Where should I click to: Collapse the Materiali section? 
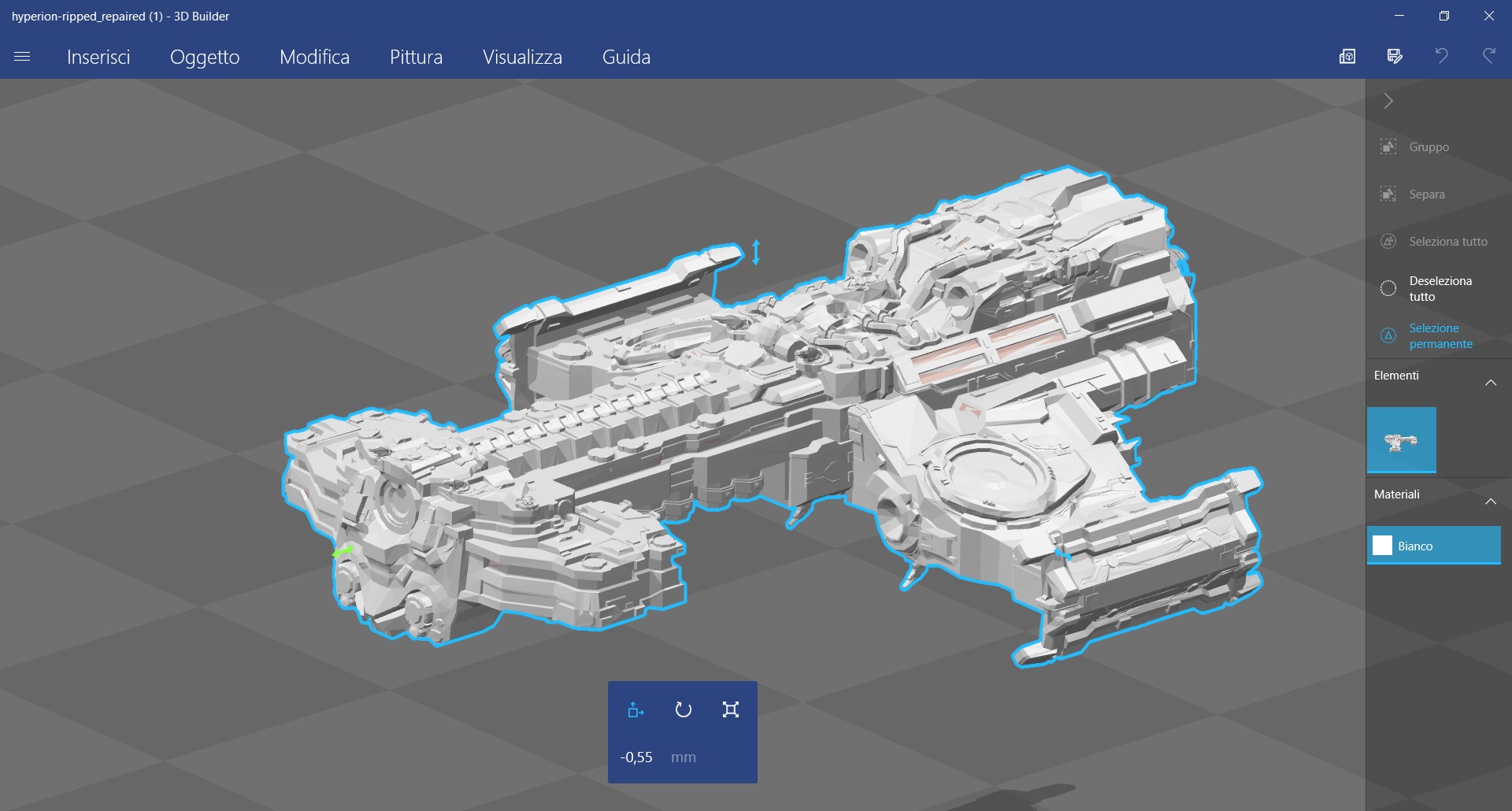point(1490,502)
